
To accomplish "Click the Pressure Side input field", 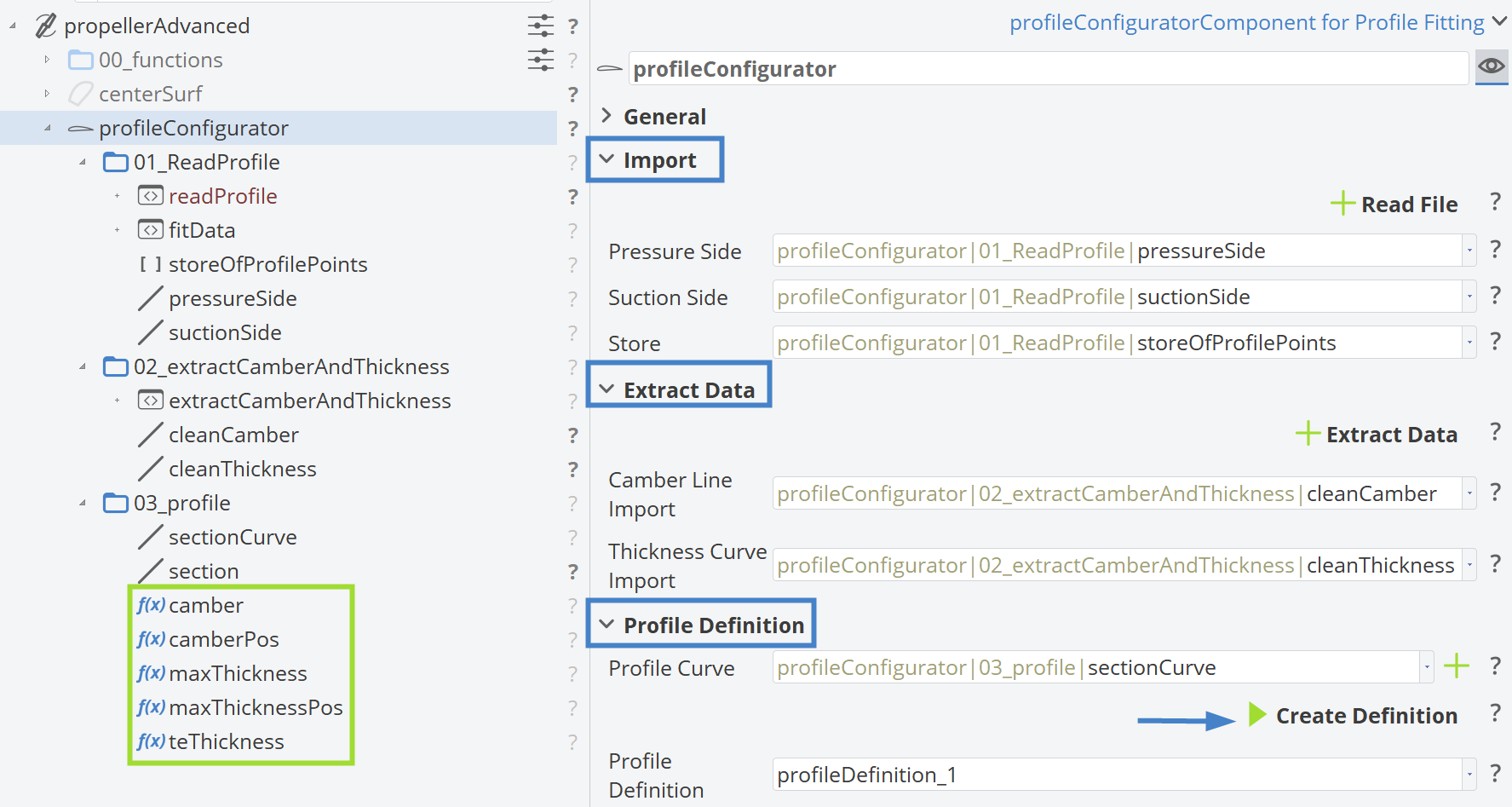I will (1118, 251).
